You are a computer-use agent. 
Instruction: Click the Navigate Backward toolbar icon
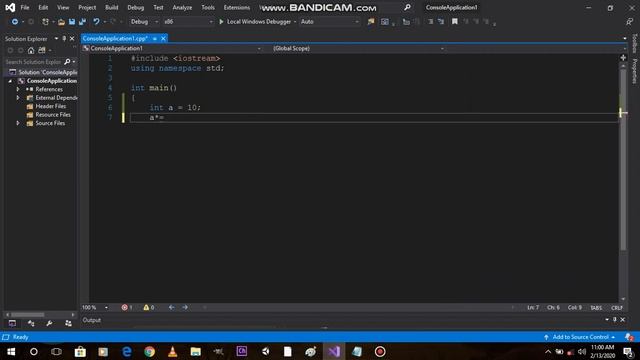tap(15, 22)
